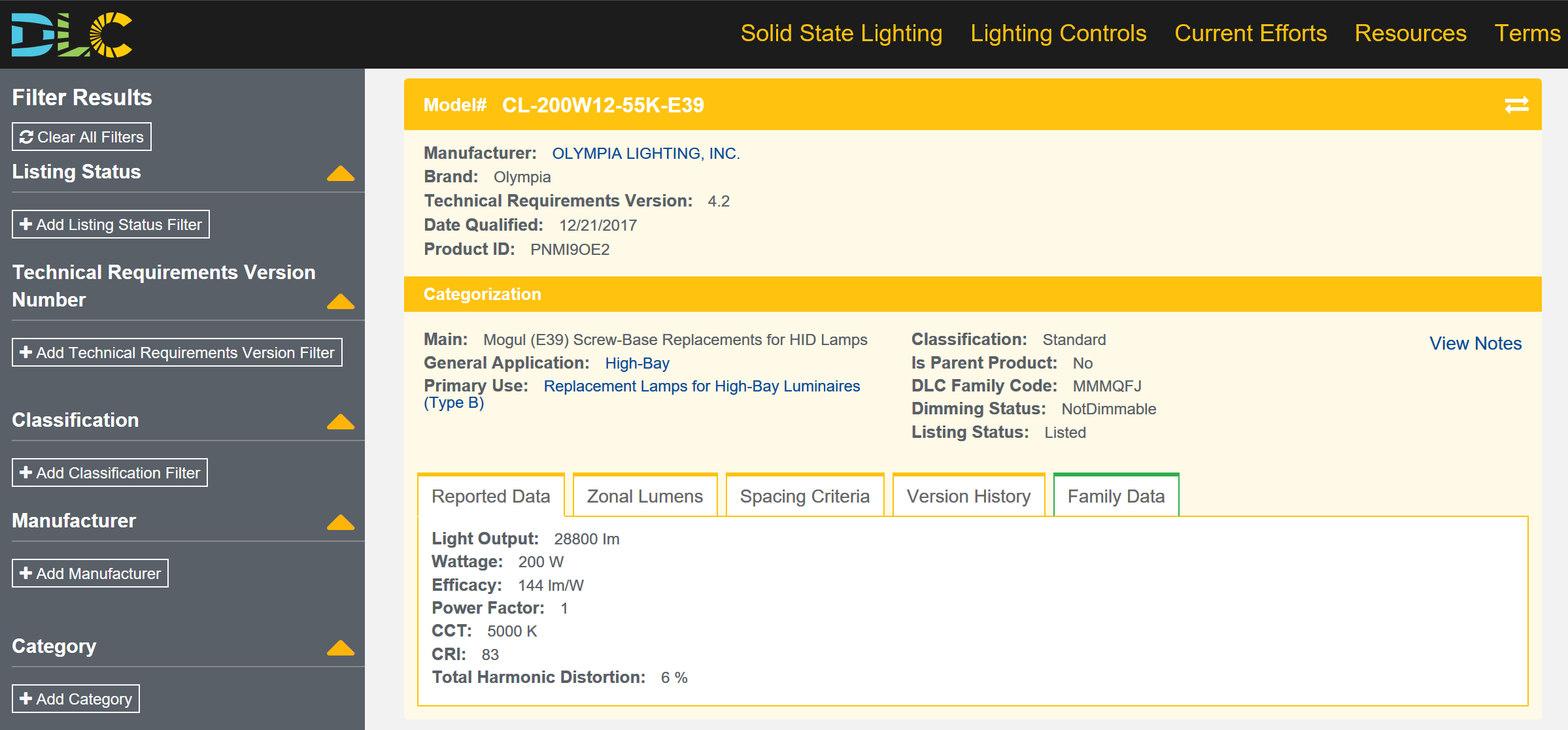The height and width of the screenshot is (730, 1568).
Task: Click the Wattage value 200 W
Action: click(541, 562)
